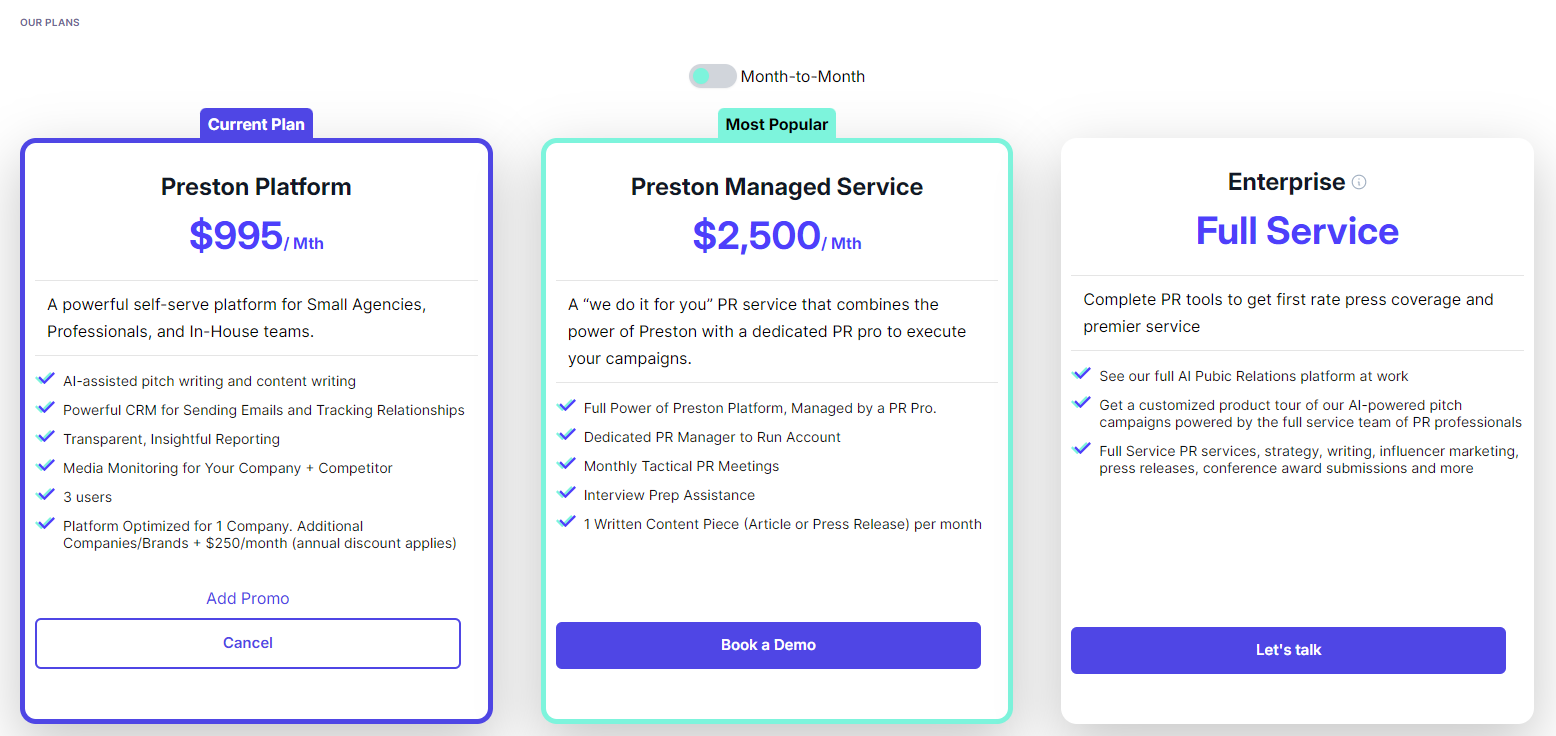This screenshot has height=736, width=1556.
Task: Click checkmark next to Powerful CRM feature
Action: 45,408
